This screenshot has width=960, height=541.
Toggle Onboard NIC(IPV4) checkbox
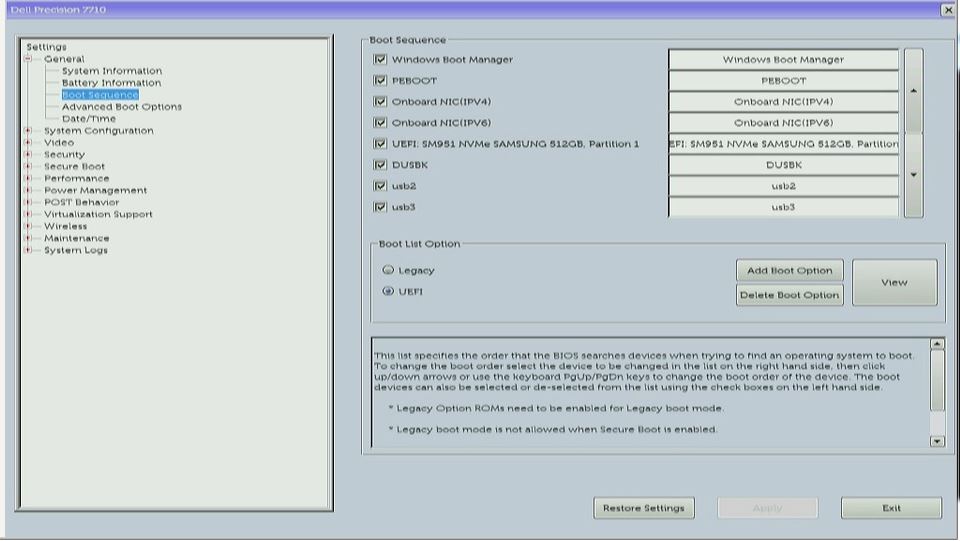point(380,102)
